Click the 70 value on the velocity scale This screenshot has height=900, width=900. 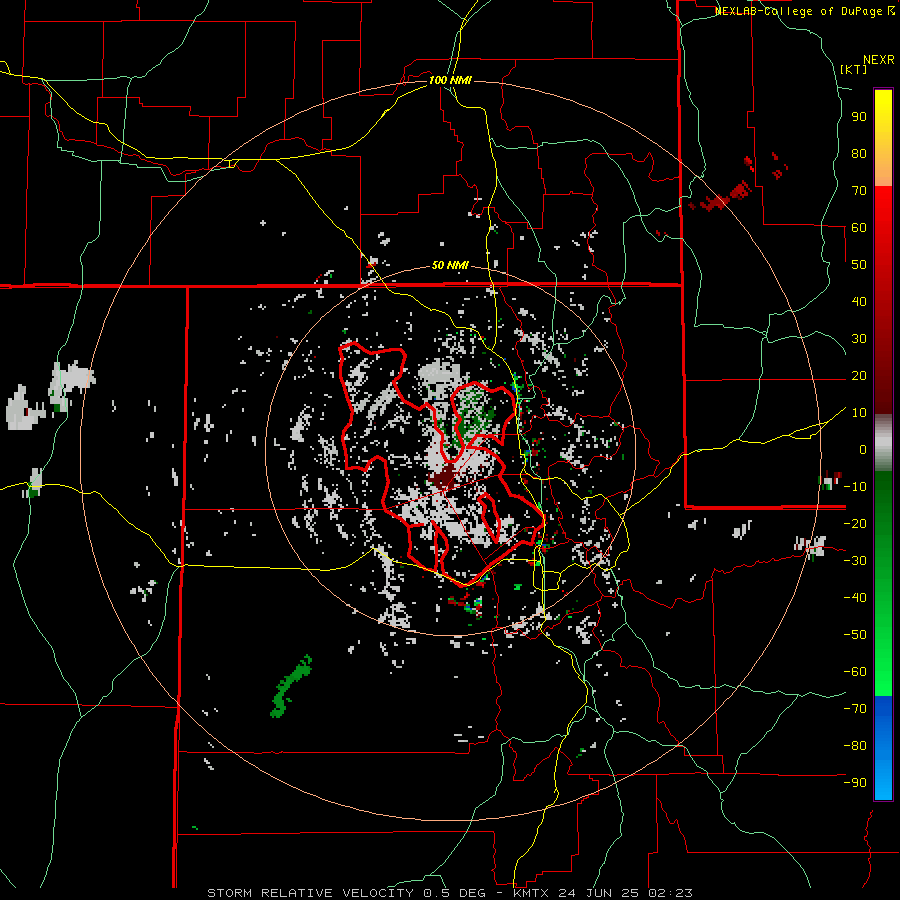coord(859,191)
